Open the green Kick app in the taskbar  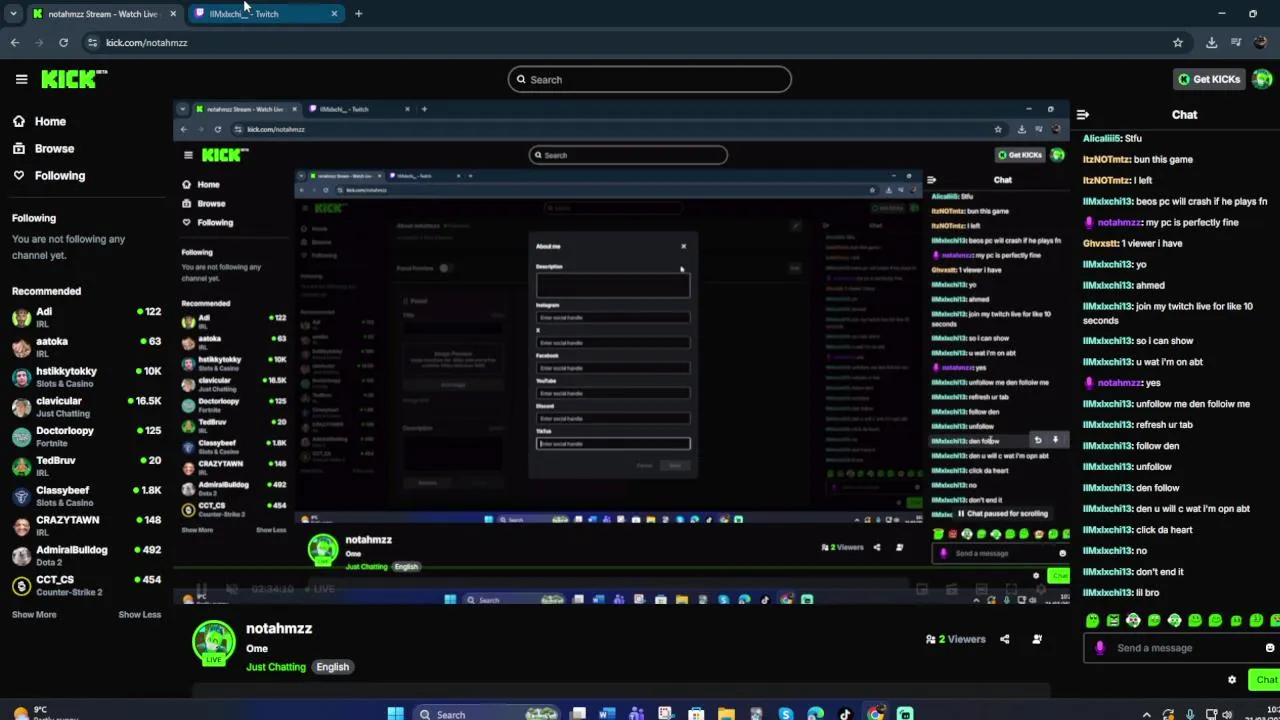click(905, 714)
